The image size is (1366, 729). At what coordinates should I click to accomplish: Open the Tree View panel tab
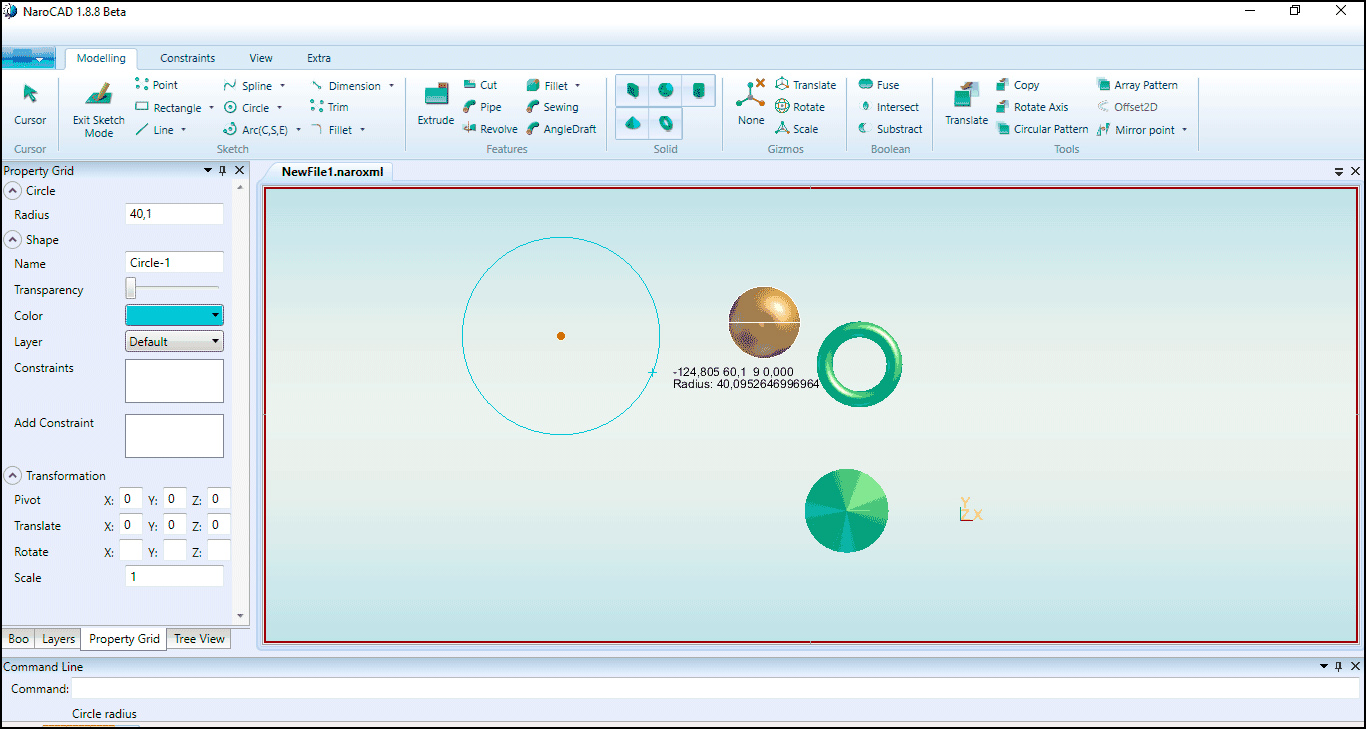click(199, 639)
